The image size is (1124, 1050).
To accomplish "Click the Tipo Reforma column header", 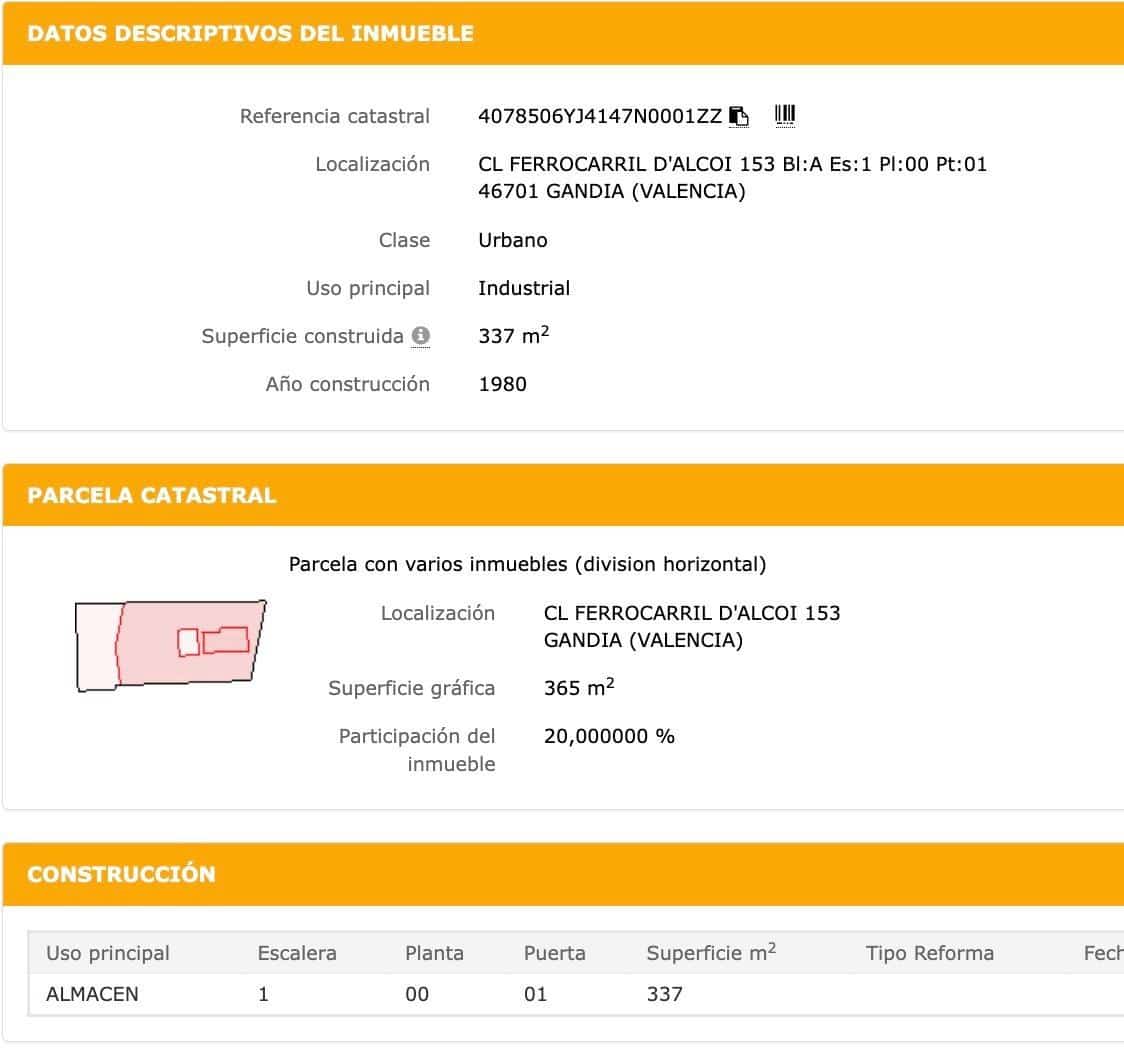I will point(930,953).
